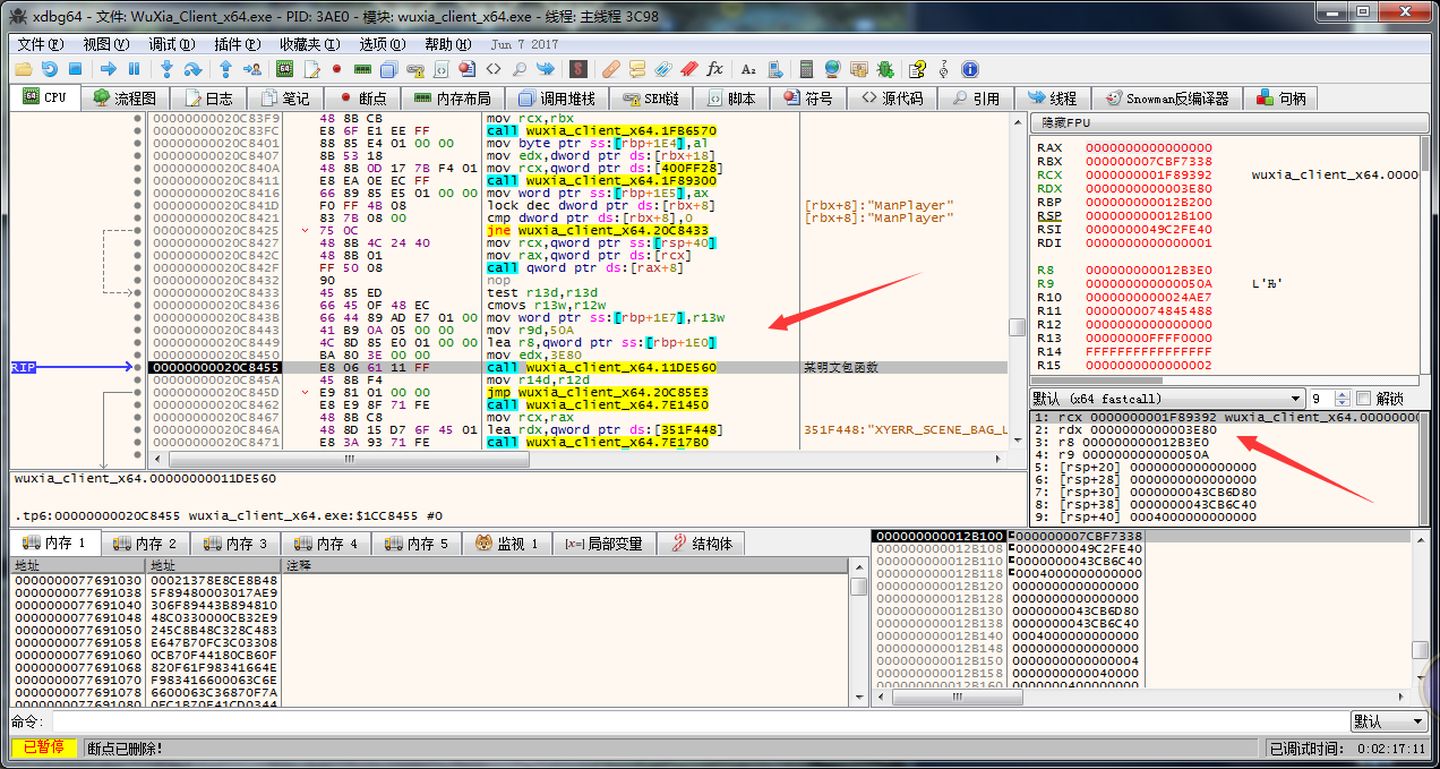Open the calling convention dropdown 默认 (x64 fastcall)

pos(1168,398)
